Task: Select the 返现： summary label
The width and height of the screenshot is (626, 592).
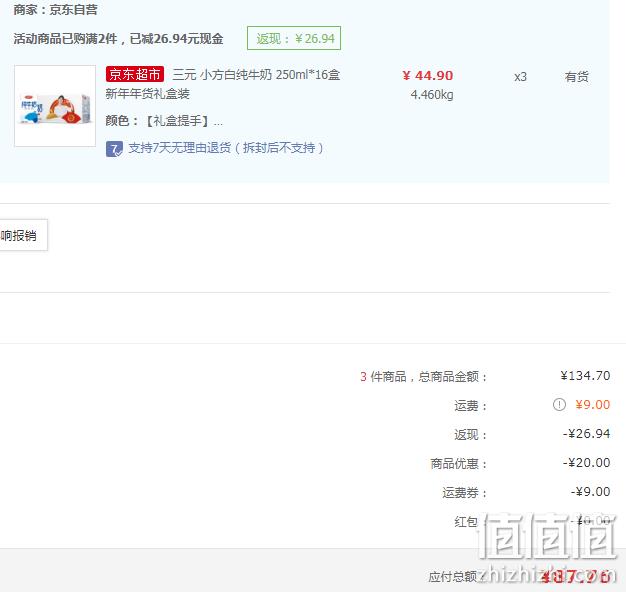Action: 471,434
